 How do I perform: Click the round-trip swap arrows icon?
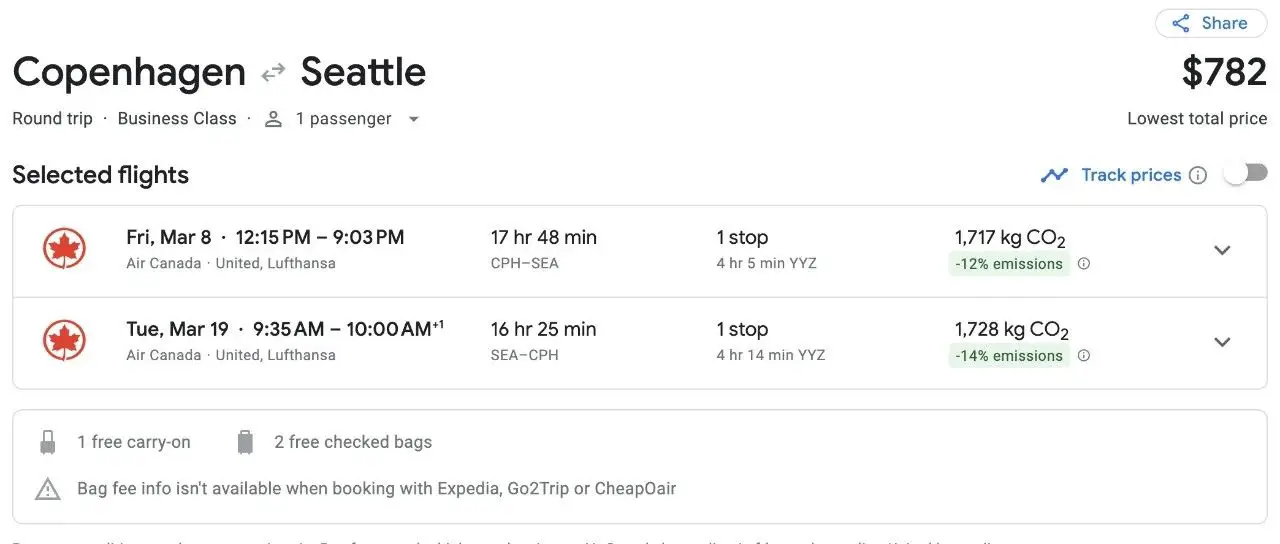(273, 73)
